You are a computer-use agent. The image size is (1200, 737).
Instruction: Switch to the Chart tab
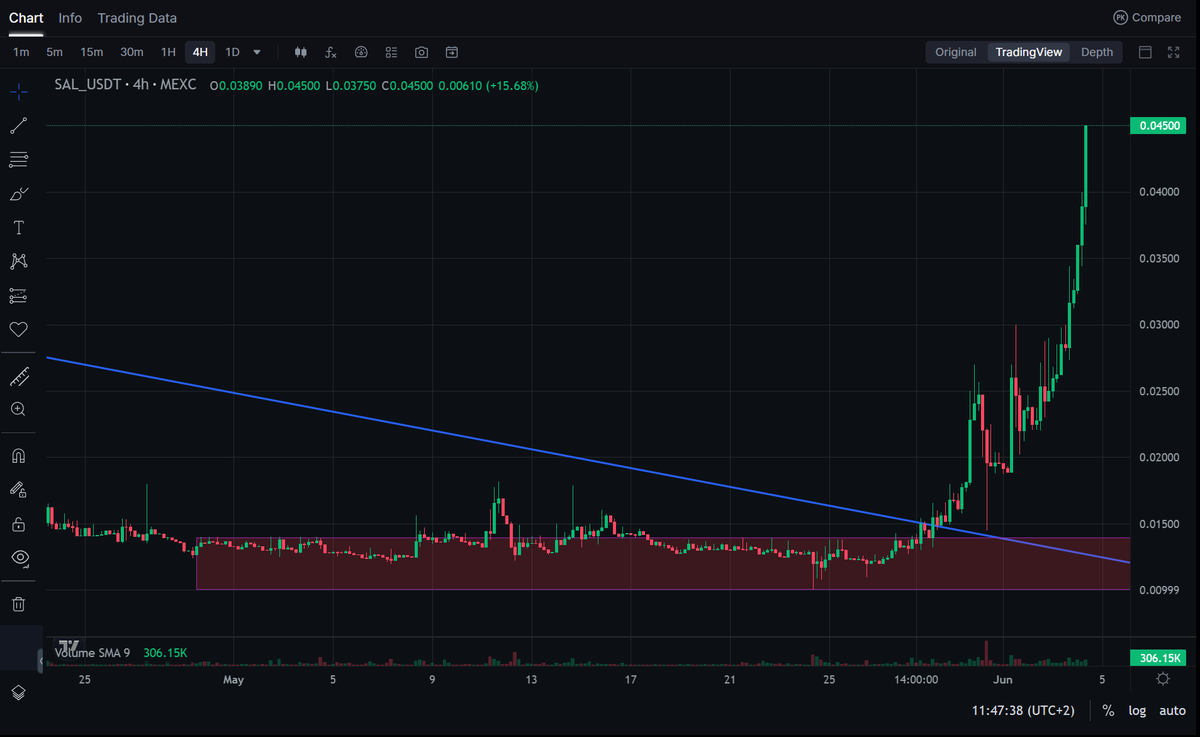[x=26, y=18]
